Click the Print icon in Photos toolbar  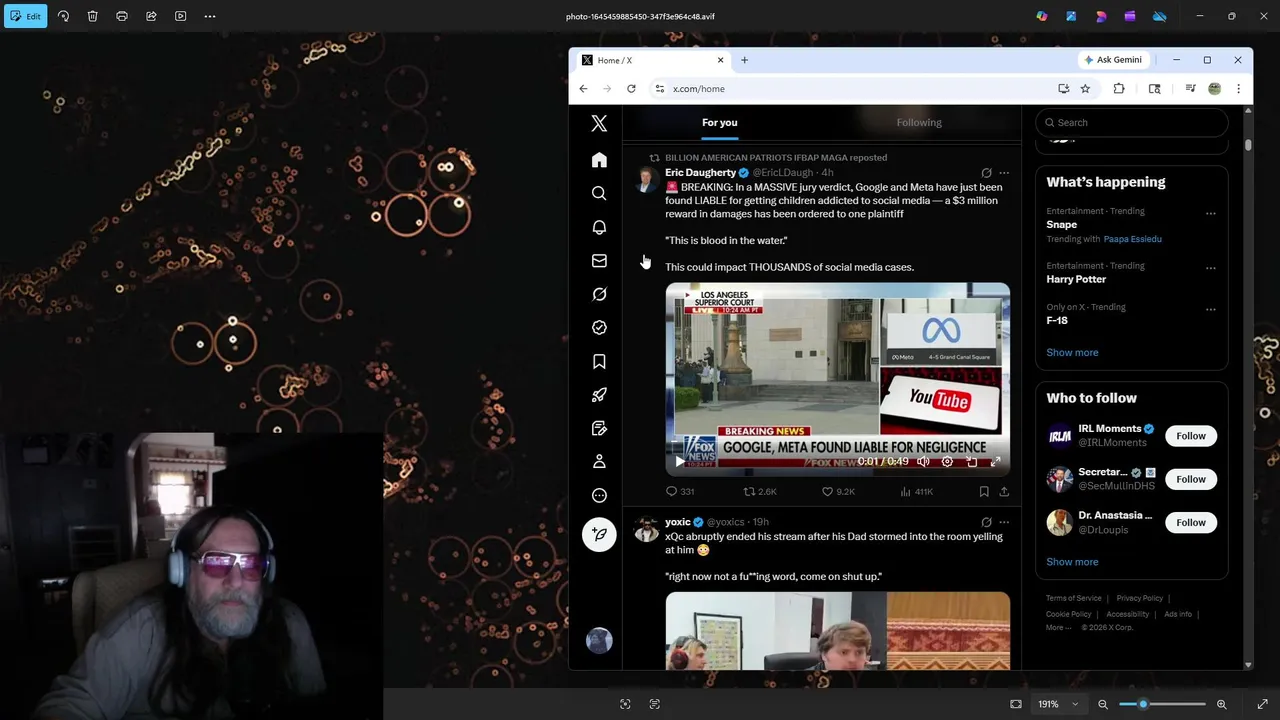[122, 16]
